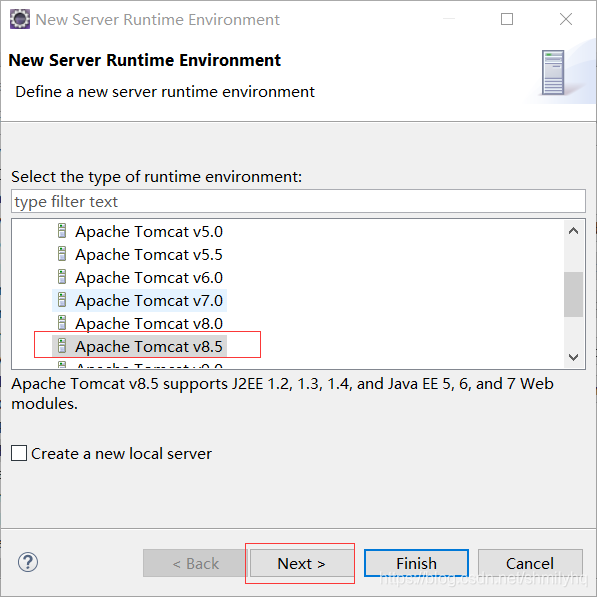Click the server icon beside Tomcat v5.0

point(62,231)
